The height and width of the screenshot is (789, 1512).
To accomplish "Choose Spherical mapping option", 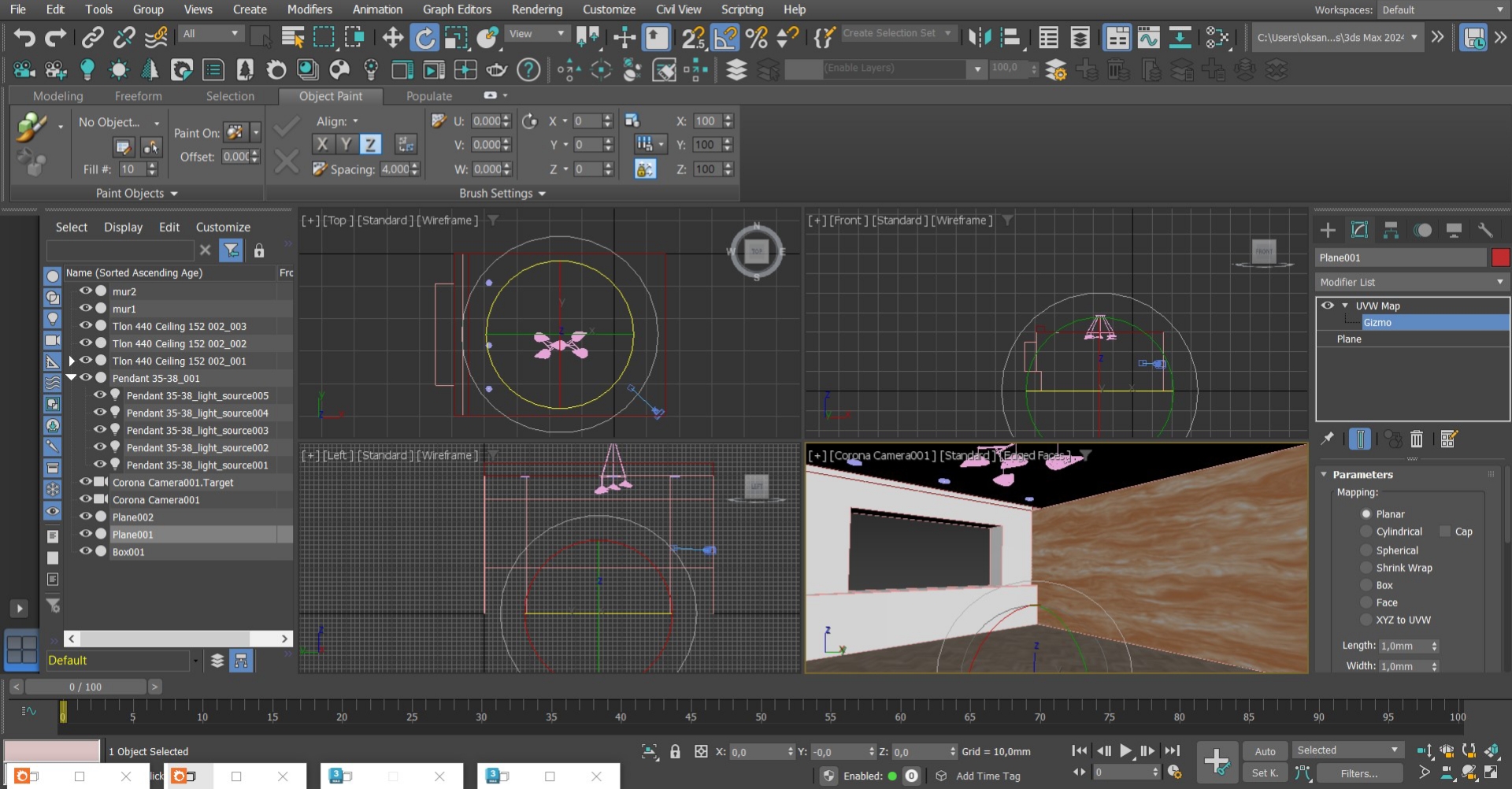I will click(x=1366, y=550).
